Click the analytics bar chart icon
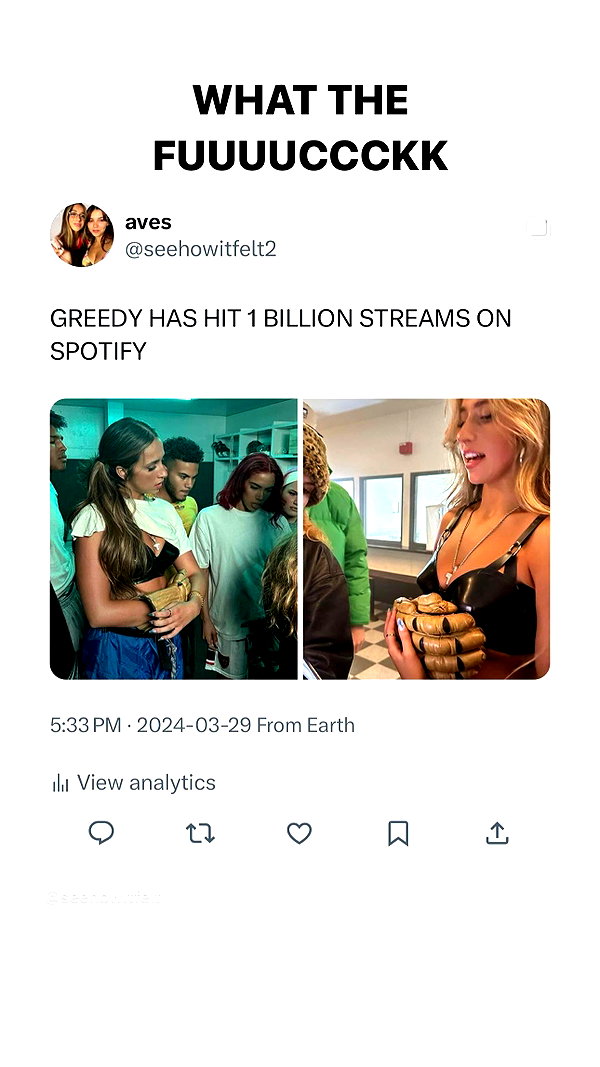Screen dimensions: 600x1067 (x=61, y=783)
